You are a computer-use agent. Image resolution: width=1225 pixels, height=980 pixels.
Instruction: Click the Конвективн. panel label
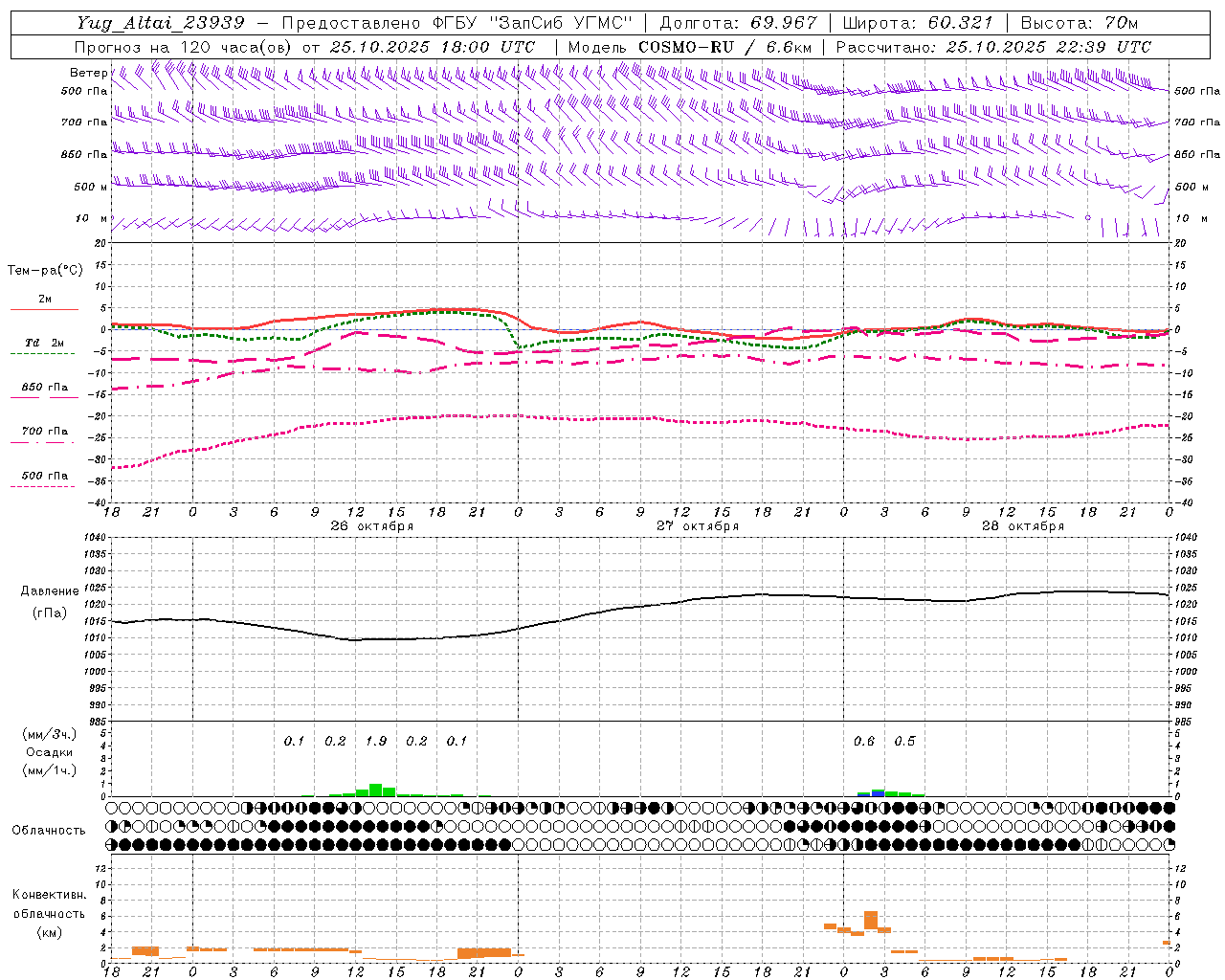49,895
